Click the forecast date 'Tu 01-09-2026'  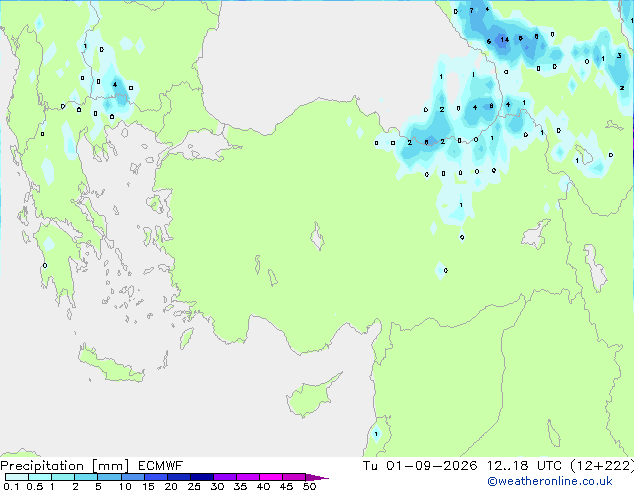pyautogui.click(x=420, y=466)
